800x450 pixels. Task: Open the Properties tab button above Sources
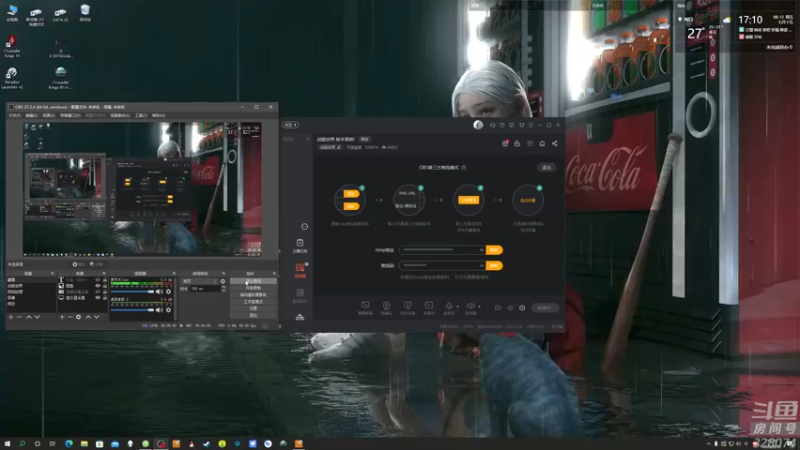click(x=79, y=264)
